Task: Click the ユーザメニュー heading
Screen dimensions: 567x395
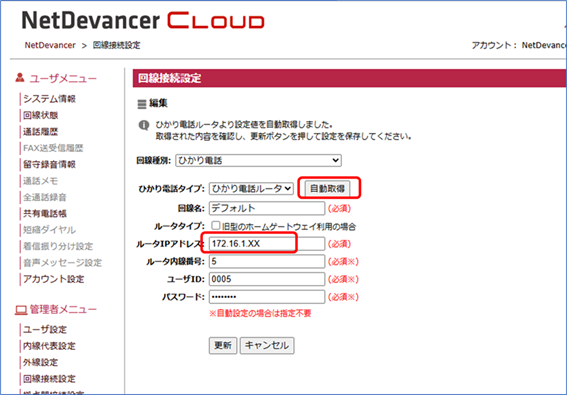Action: tap(63, 78)
